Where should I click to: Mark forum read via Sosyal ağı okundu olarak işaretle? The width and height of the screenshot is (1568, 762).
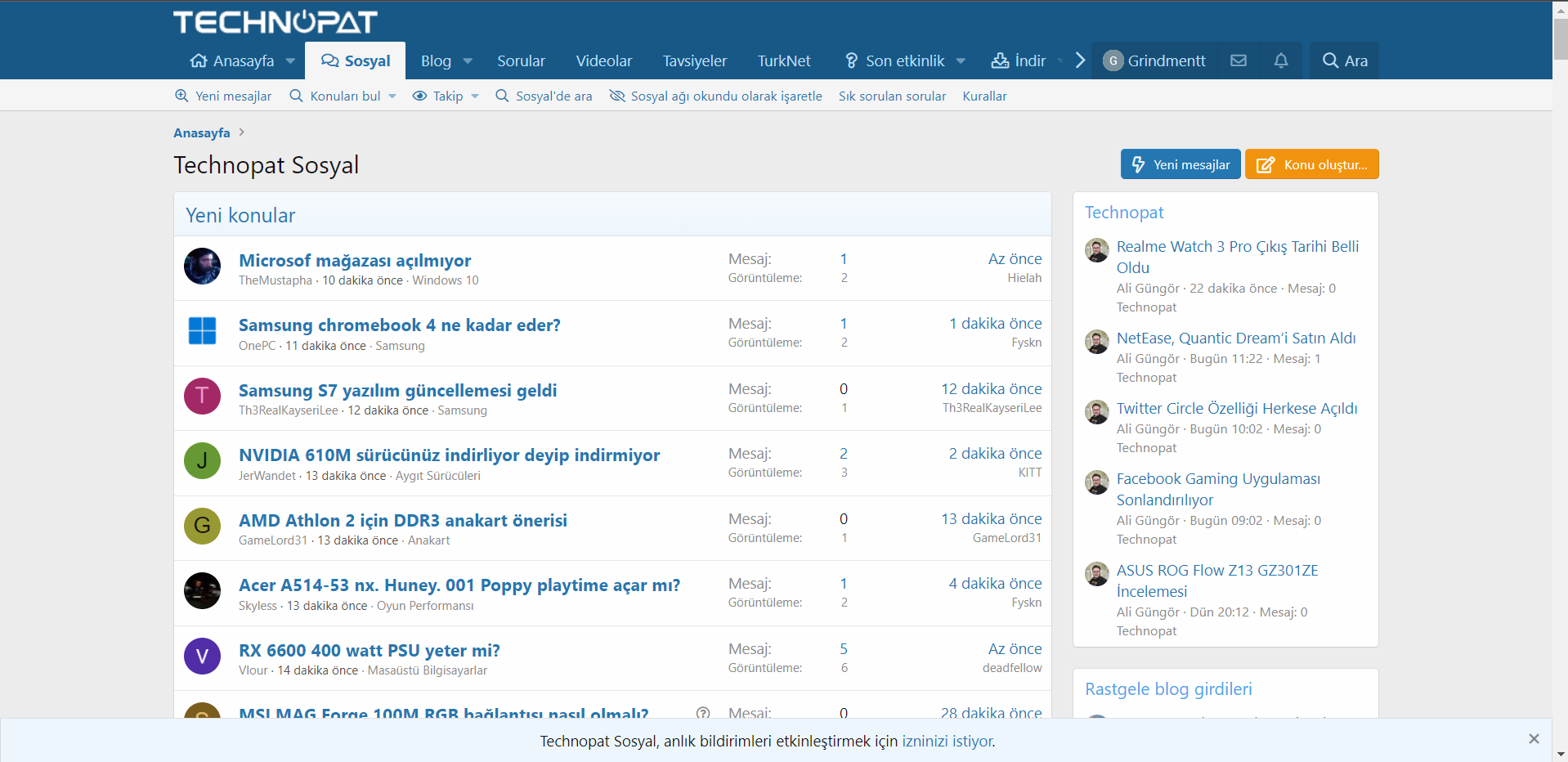pyautogui.click(x=716, y=96)
